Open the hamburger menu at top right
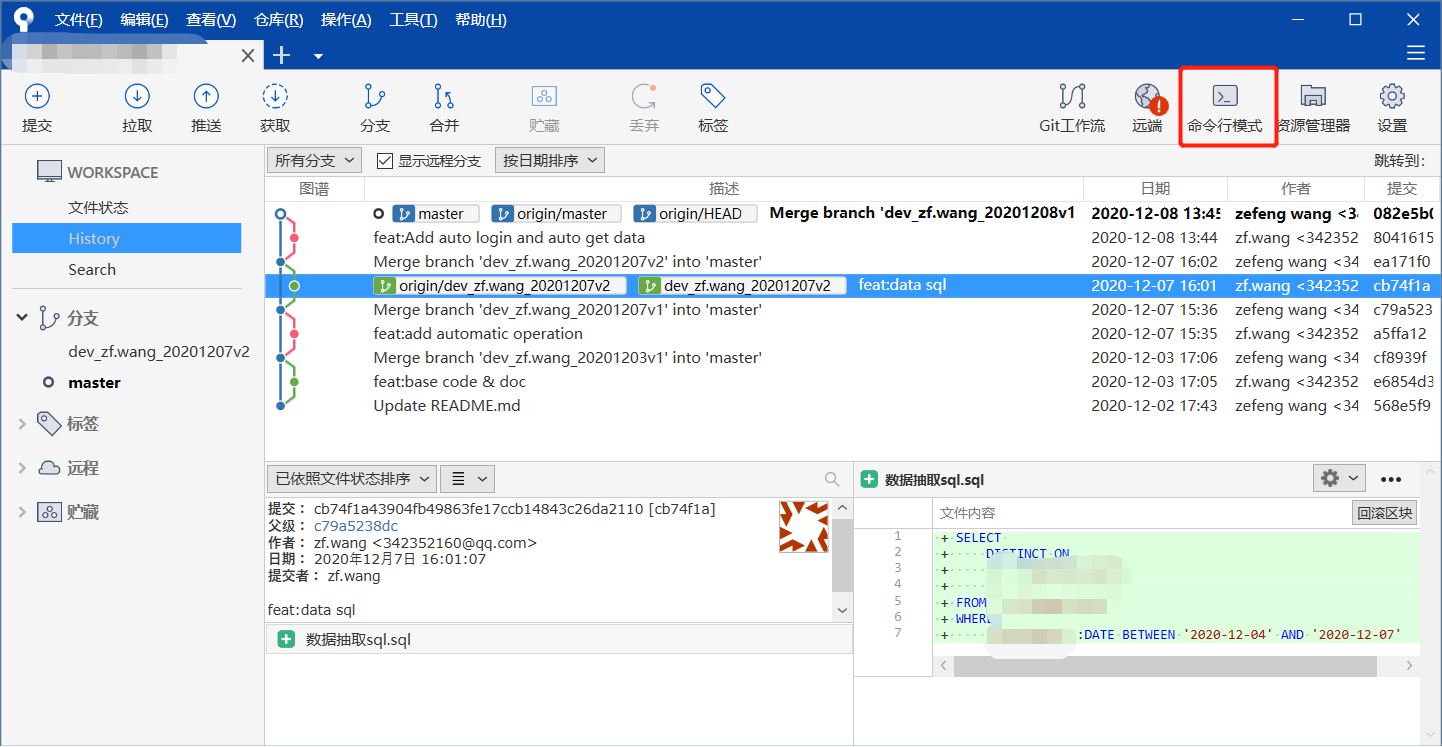Viewport: 1442px width, 747px height. (x=1415, y=53)
